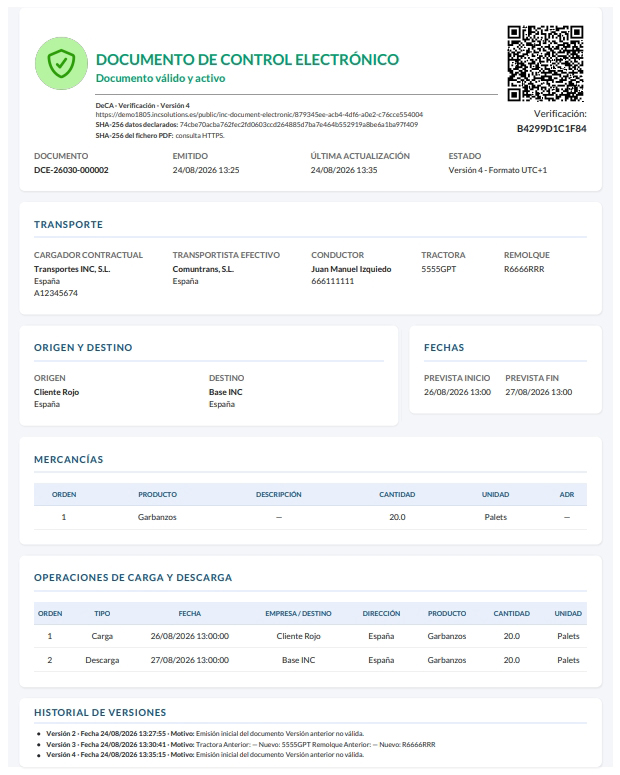The image size is (620, 775).
Task: Click 'Cliente Rojo' in Carga operation row
Action: 298,636
